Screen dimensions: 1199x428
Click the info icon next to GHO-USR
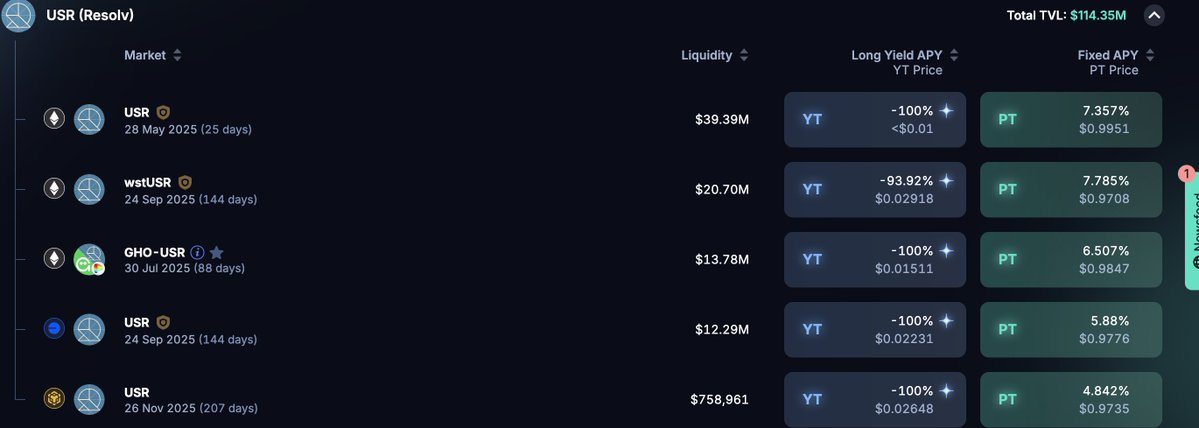pos(197,253)
